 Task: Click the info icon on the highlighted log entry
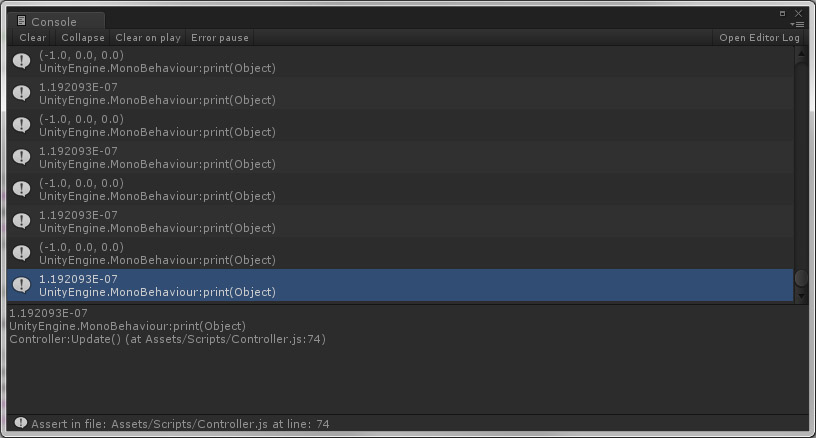pyautogui.click(x=21, y=285)
